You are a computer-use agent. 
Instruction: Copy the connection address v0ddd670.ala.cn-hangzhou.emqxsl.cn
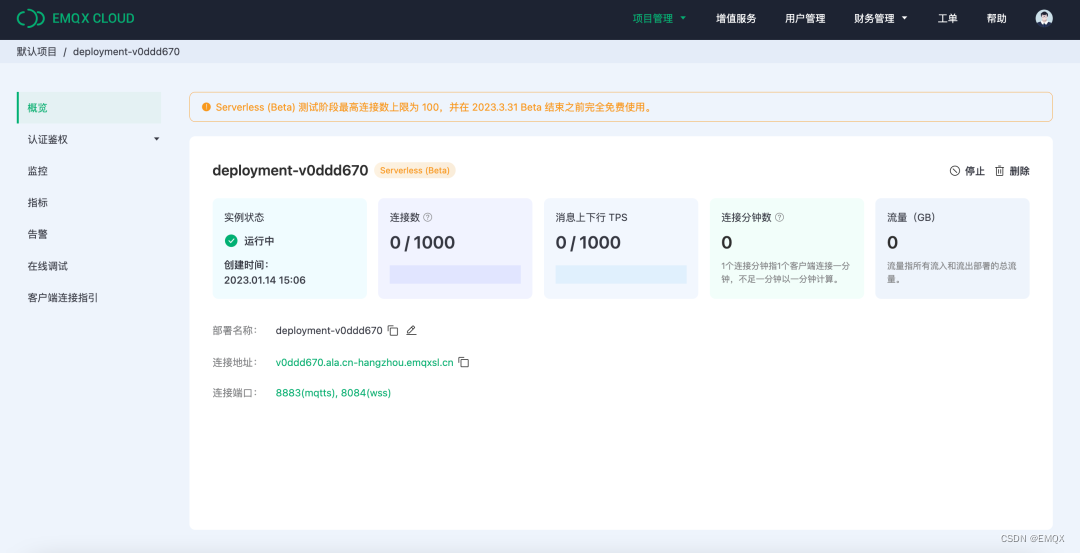pyautogui.click(x=464, y=362)
